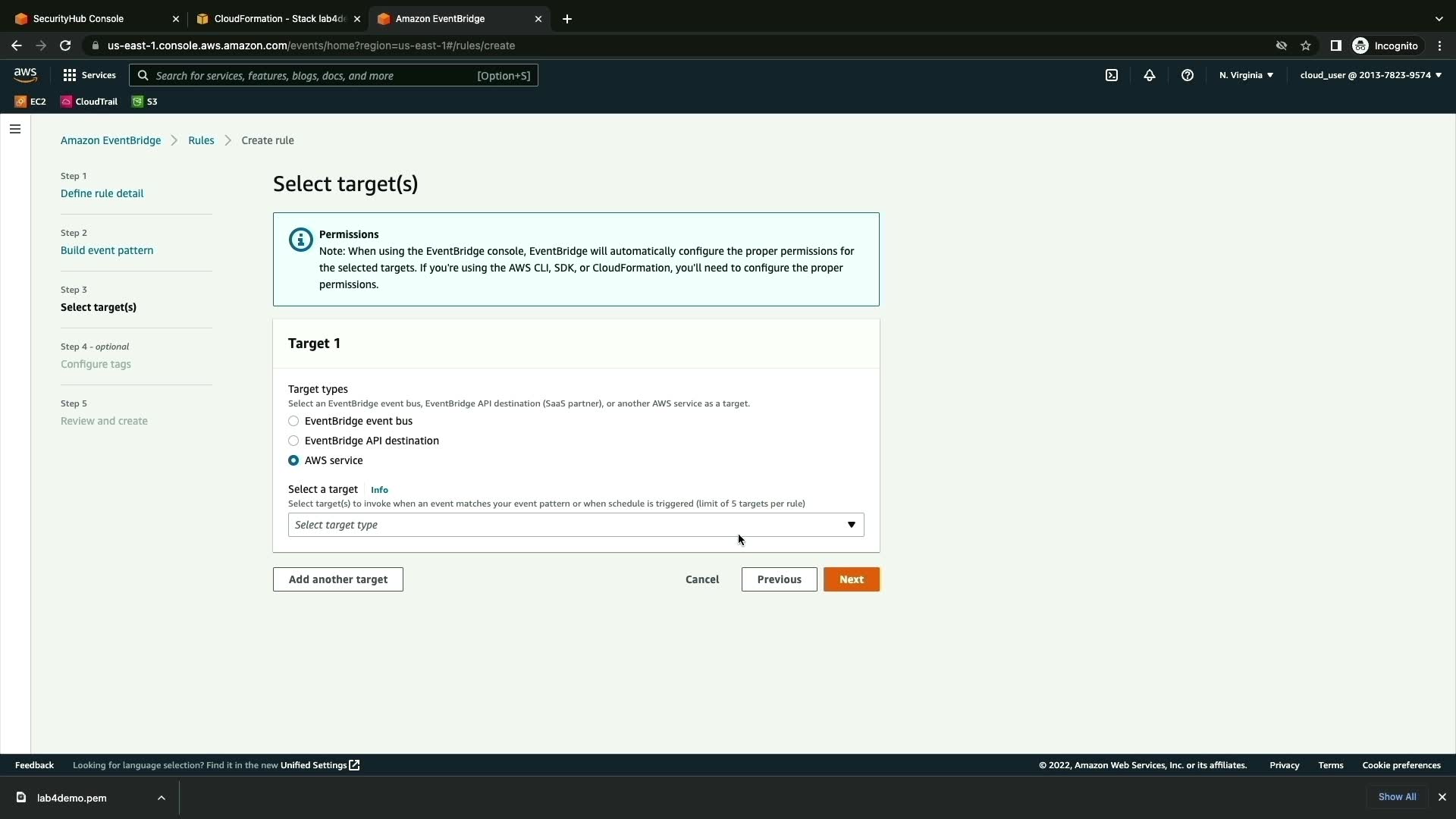The height and width of the screenshot is (819, 1456).
Task: Open the help question mark icon
Action: (x=1187, y=75)
